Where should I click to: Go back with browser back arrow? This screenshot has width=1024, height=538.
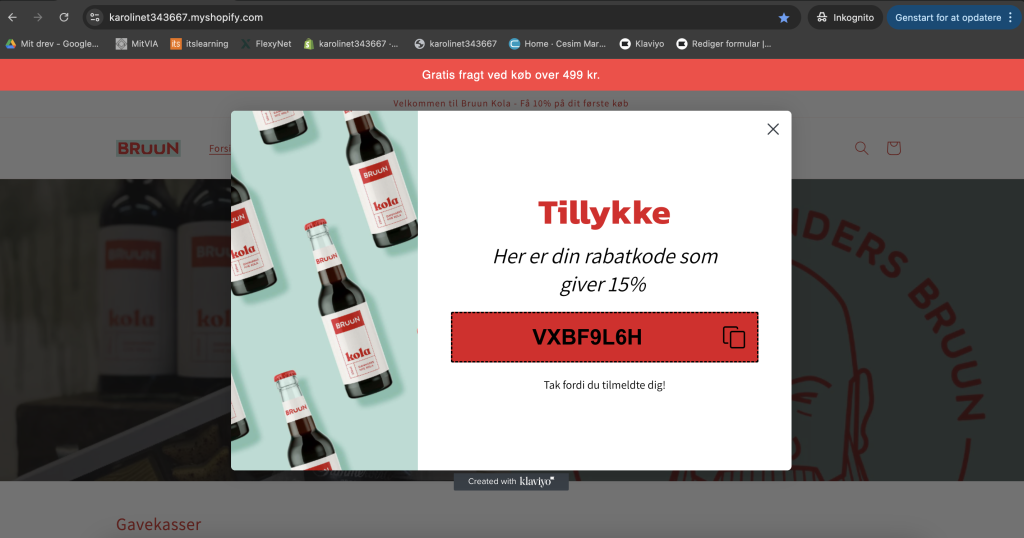pyautogui.click(x=12, y=18)
